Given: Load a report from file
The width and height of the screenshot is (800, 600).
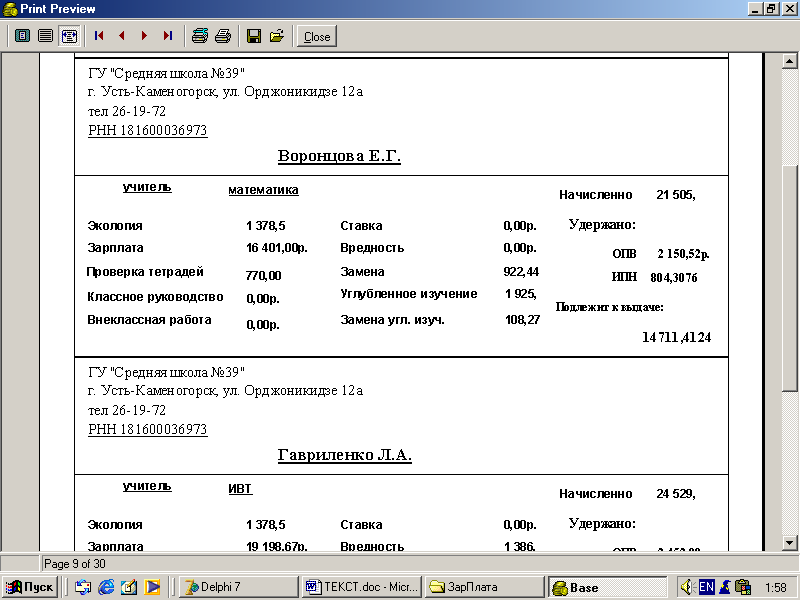Looking at the screenshot, I should click(x=277, y=36).
